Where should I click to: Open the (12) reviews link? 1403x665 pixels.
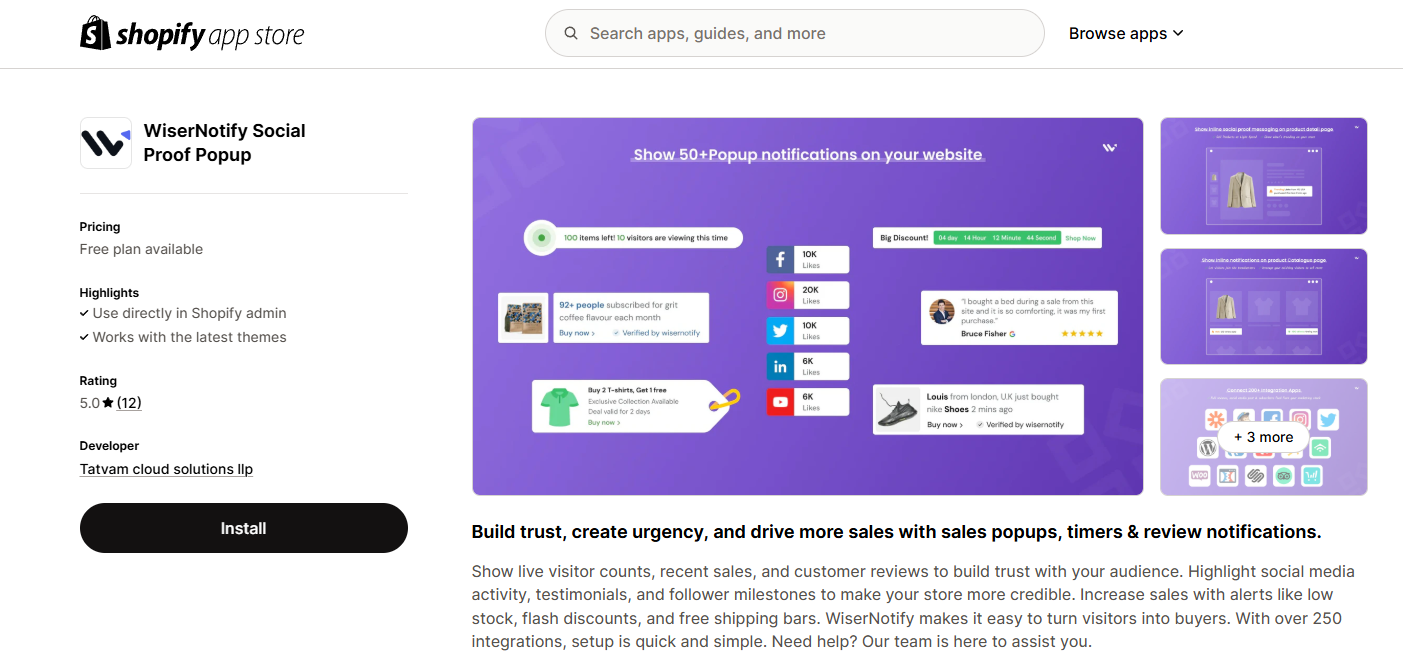(x=129, y=402)
